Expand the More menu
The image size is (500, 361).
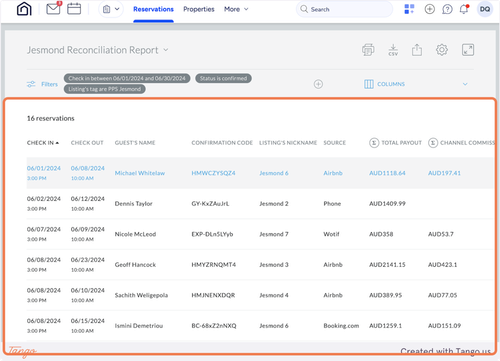(x=236, y=9)
